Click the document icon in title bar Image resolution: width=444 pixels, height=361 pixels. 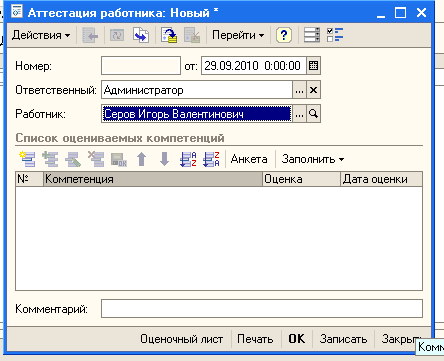(x=17, y=12)
